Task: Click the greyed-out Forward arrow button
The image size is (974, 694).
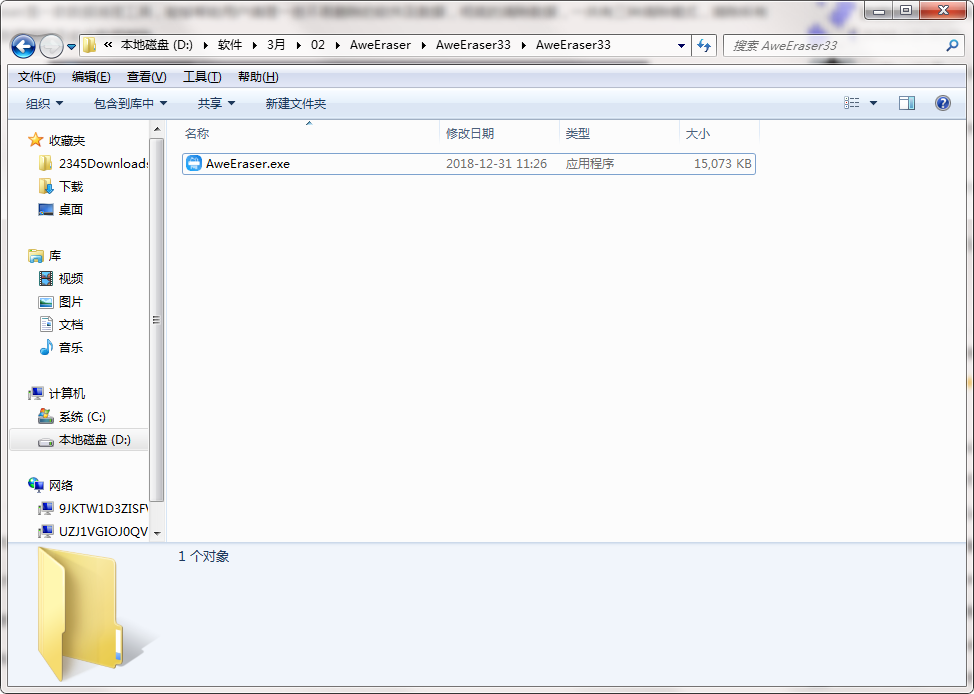Action: point(51,46)
